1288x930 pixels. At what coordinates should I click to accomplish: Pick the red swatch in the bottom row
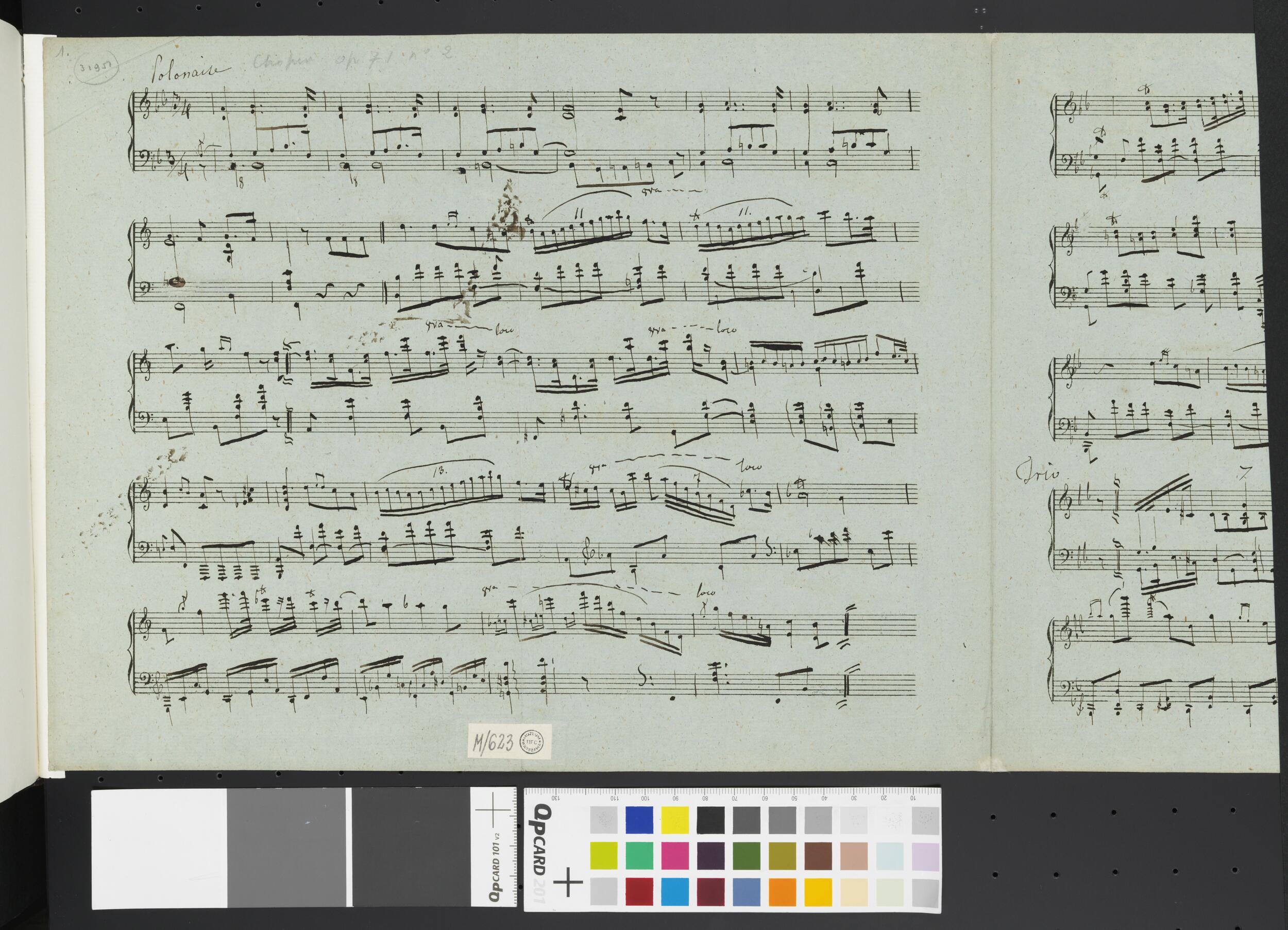(639, 891)
